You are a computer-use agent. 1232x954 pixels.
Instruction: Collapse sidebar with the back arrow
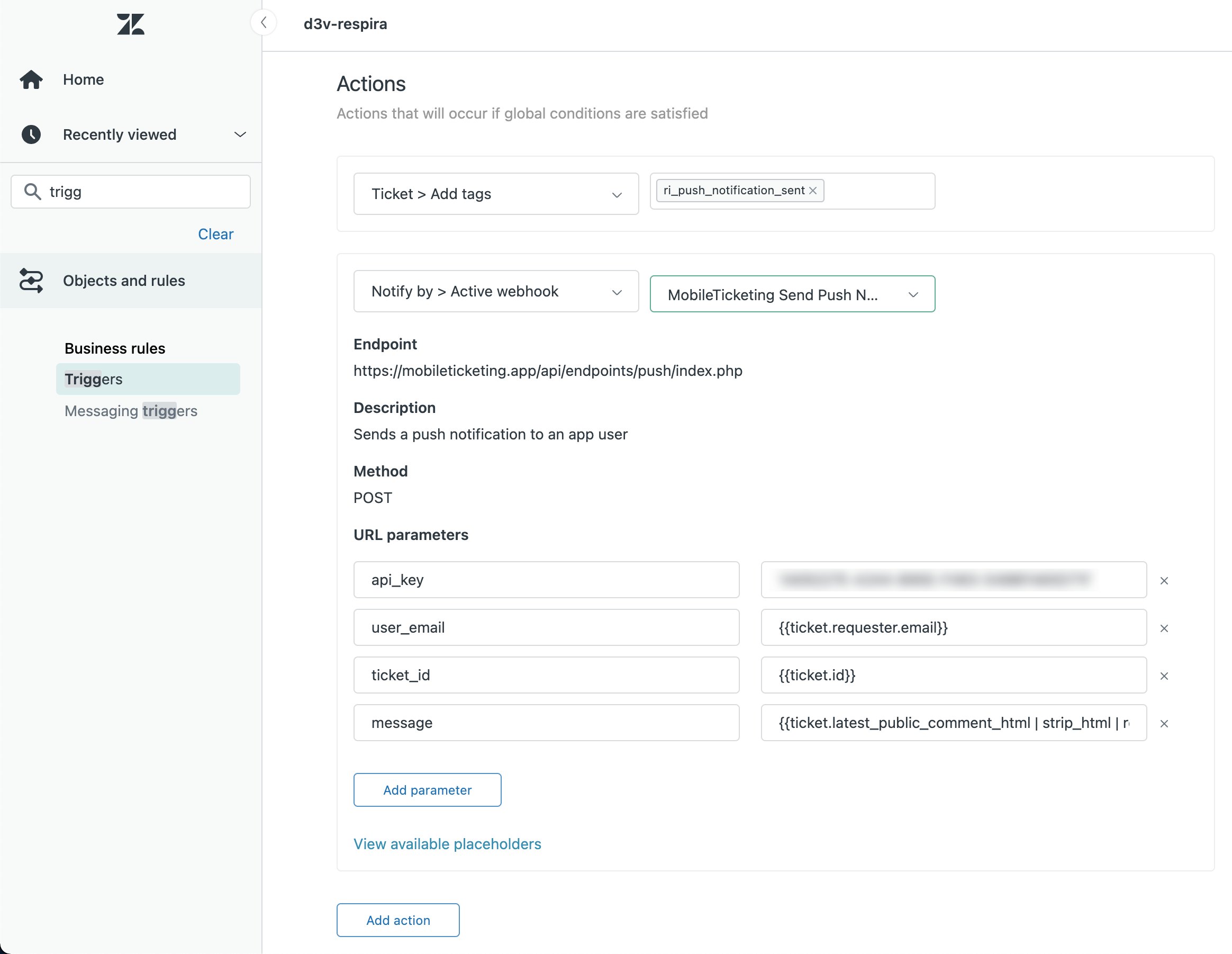click(x=264, y=23)
